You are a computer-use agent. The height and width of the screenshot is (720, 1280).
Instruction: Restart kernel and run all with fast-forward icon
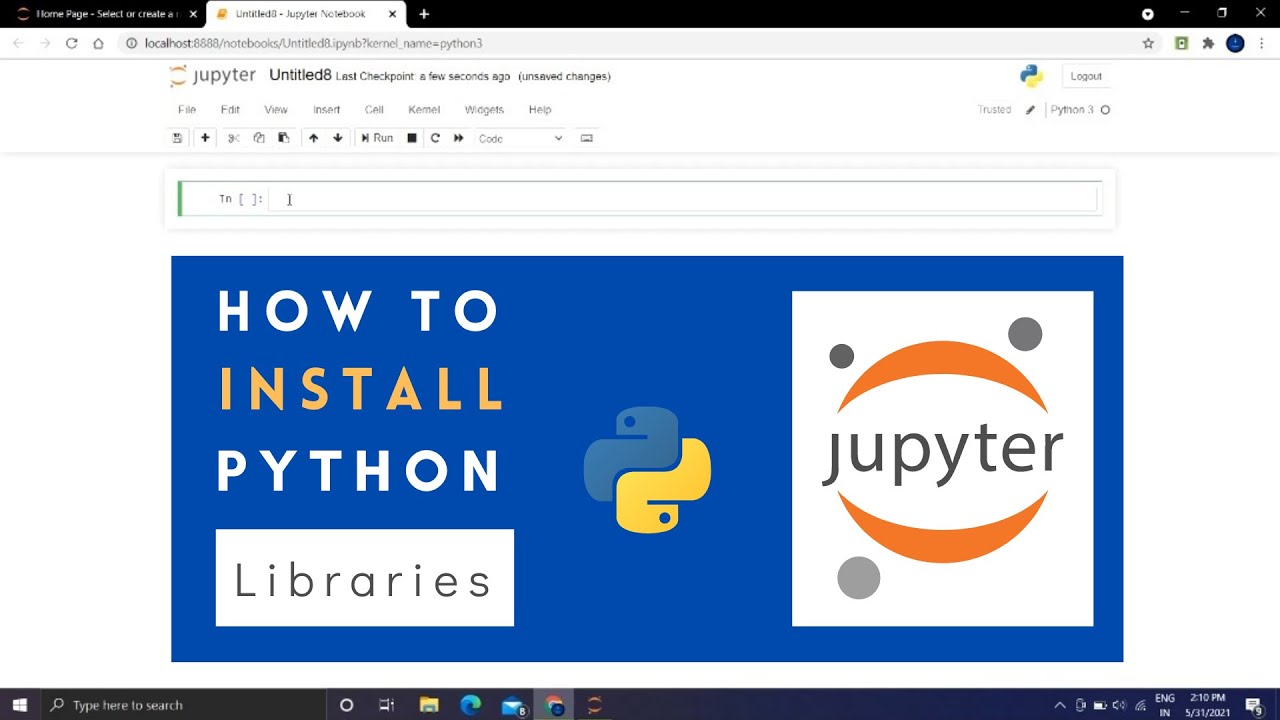tap(459, 138)
